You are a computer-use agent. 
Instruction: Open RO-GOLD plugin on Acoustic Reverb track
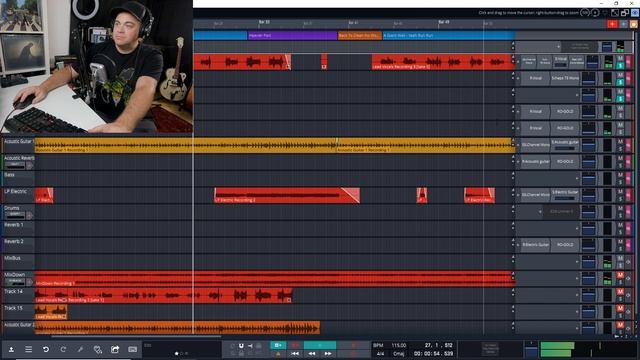[565, 162]
